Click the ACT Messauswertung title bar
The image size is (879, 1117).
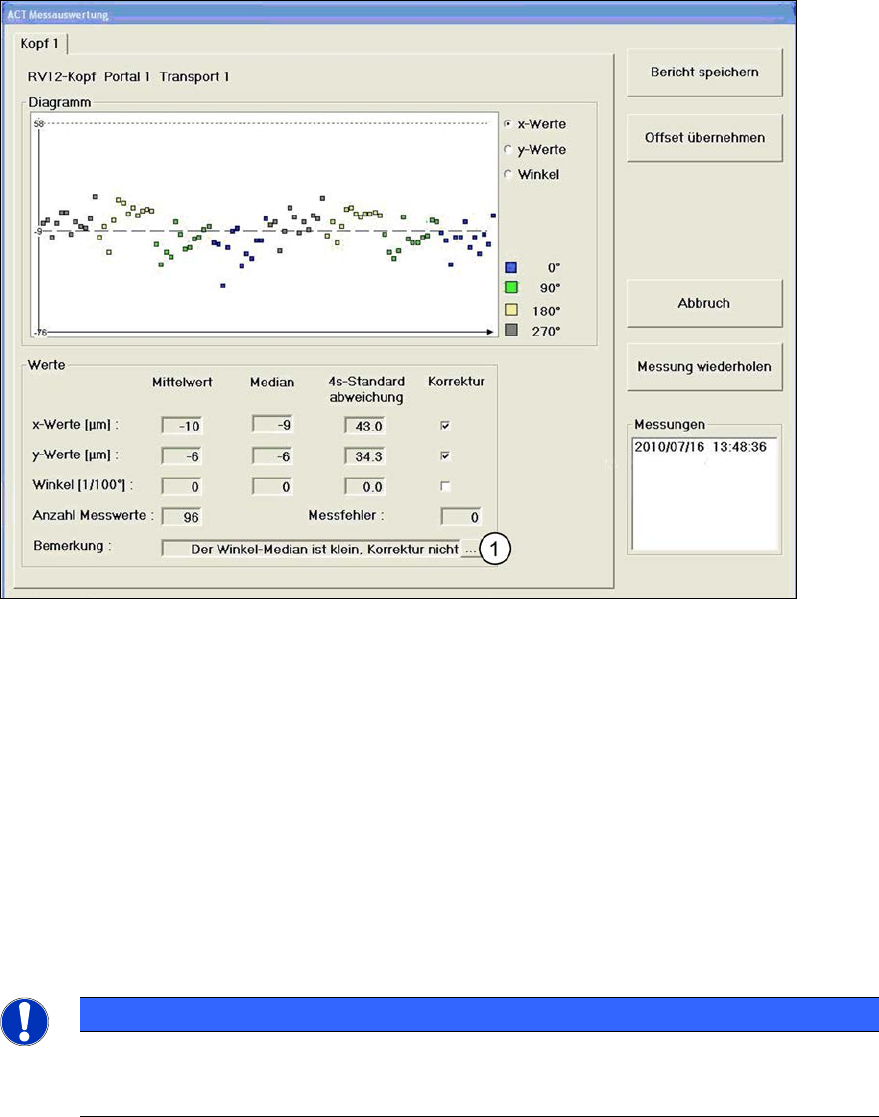tap(398, 14)
